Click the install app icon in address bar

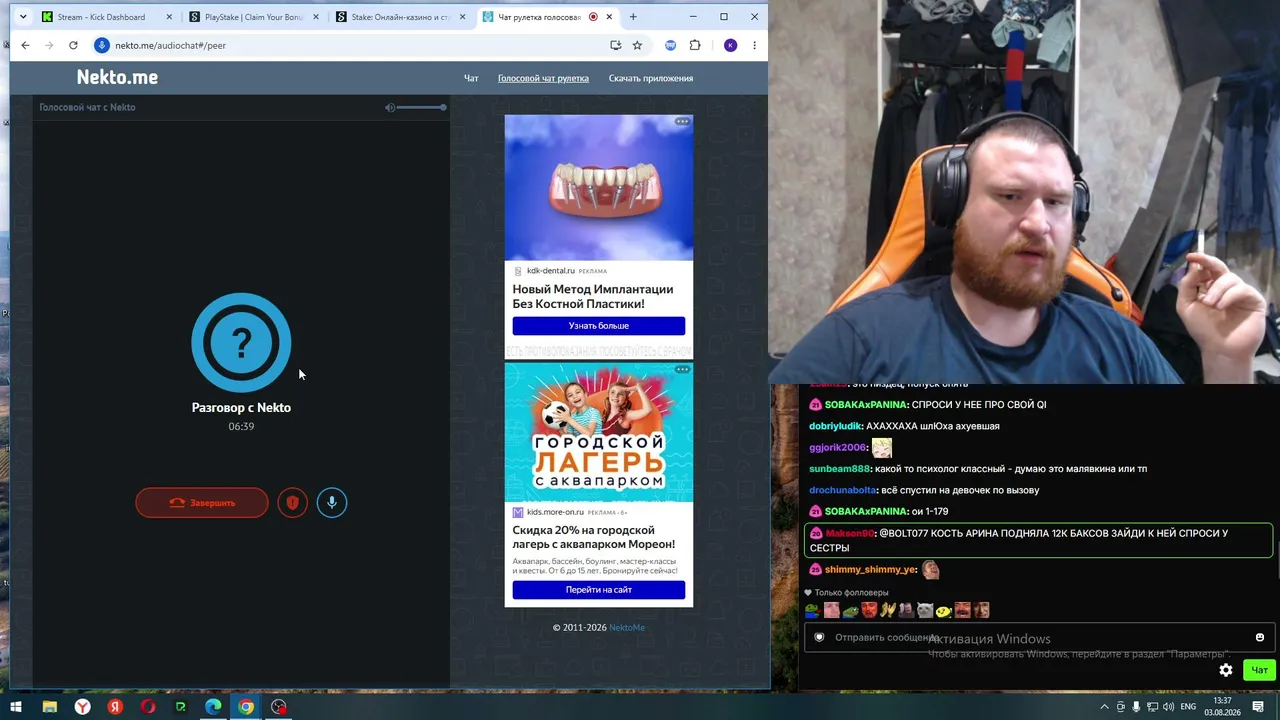(615, 45)
